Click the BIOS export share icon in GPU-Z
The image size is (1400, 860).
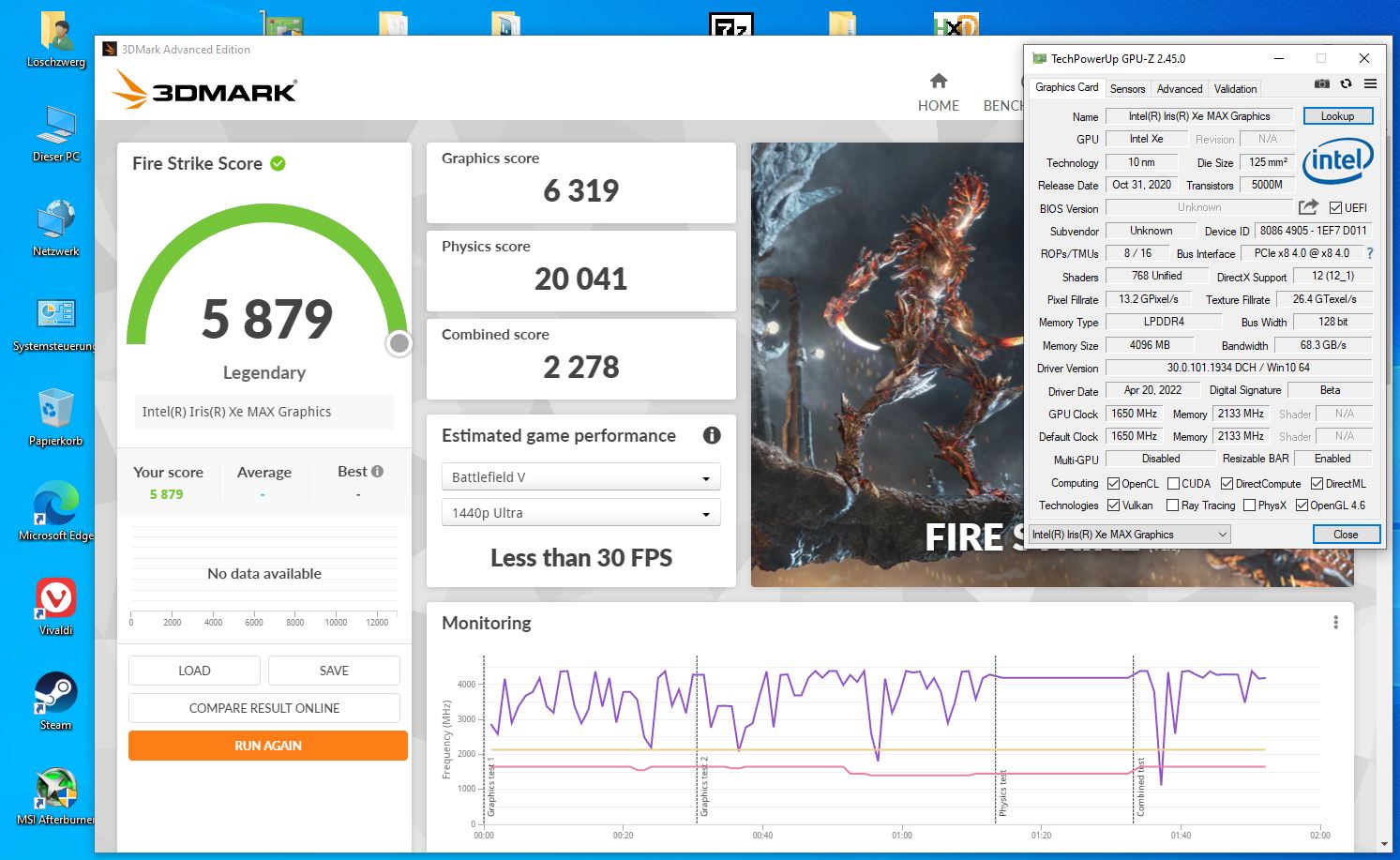coord(1308,207)
